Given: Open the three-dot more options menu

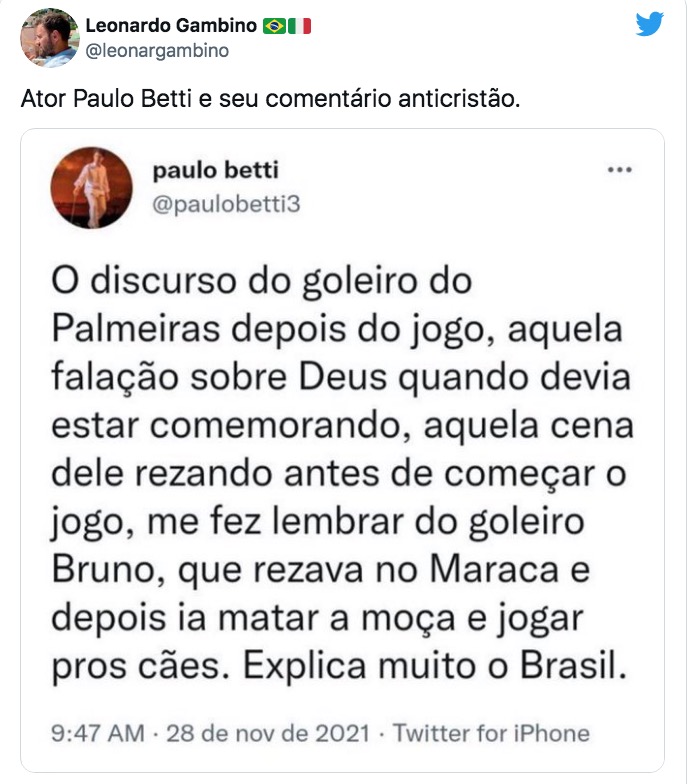Looking at the screenshot, I should [x=620, y=170].
